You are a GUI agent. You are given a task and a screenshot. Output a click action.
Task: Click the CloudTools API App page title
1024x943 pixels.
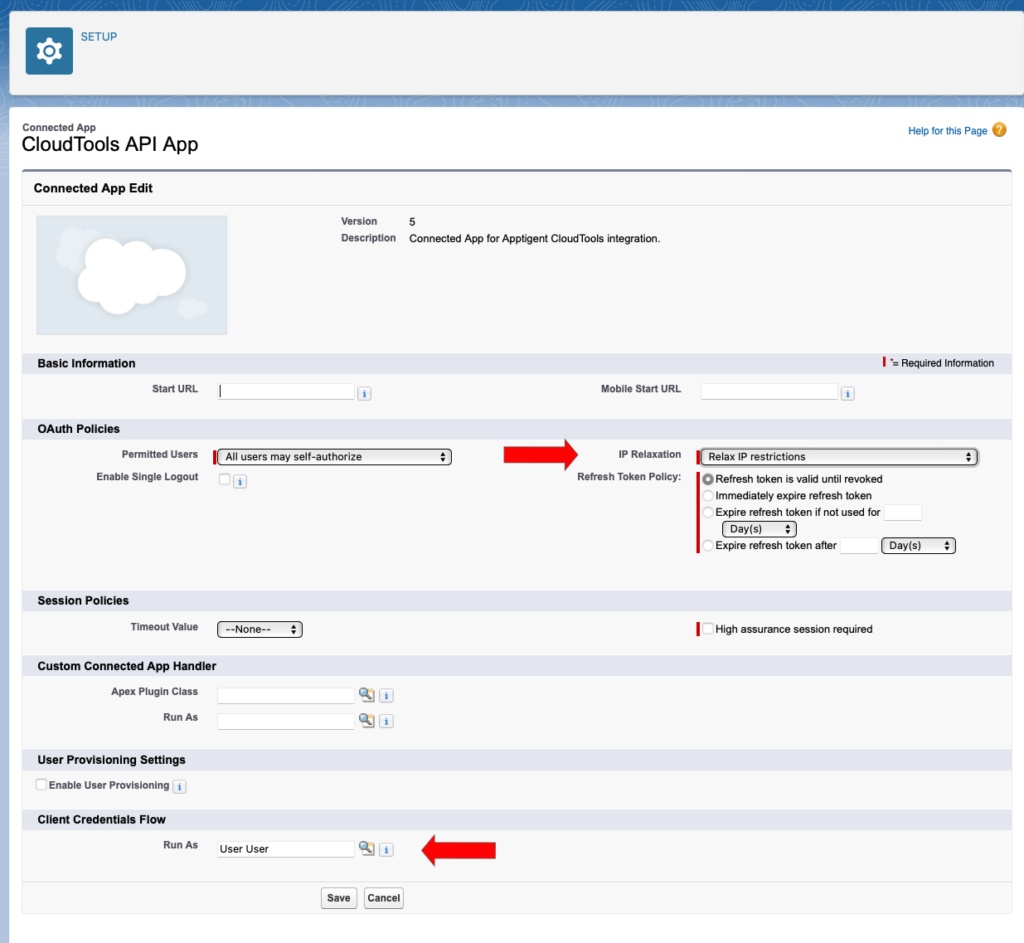tap(110, 144)
